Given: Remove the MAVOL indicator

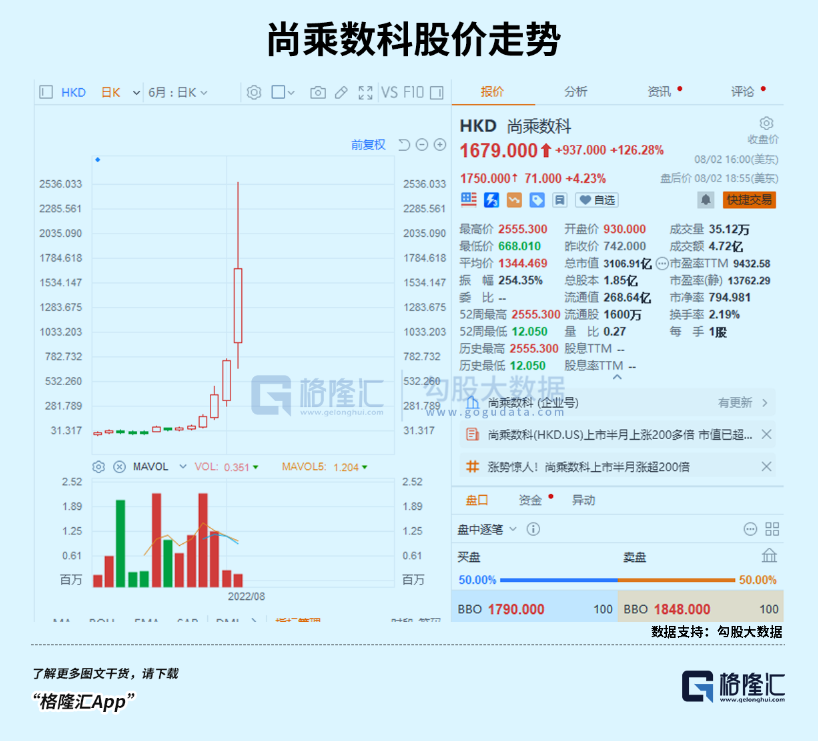Looking at the screenshot, I should tap(119, 467).
